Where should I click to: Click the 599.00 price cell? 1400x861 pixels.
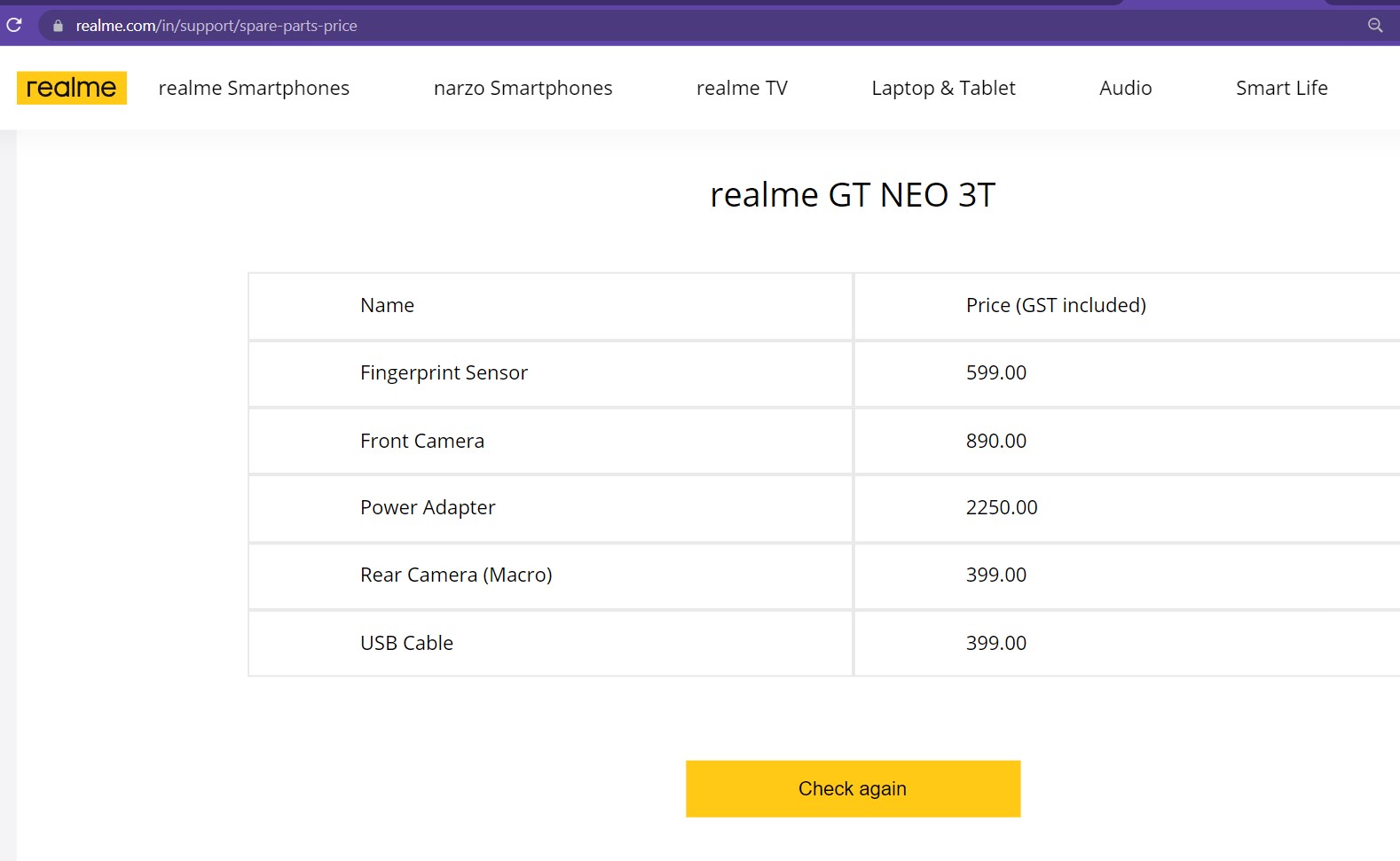pos(995,372)
